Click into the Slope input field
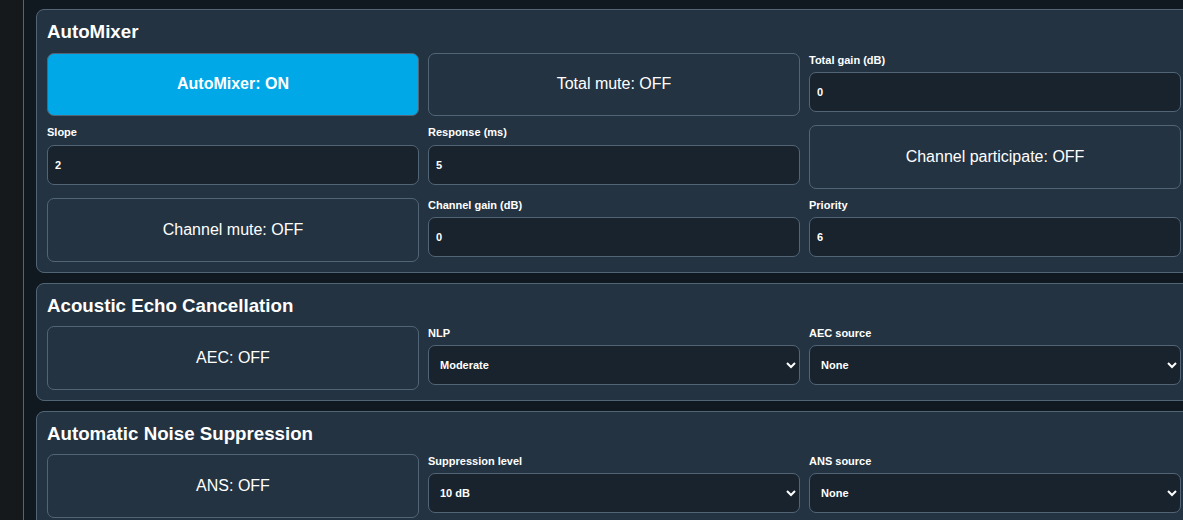This screenshot has height=520, width=1183. tap(232, 165)
